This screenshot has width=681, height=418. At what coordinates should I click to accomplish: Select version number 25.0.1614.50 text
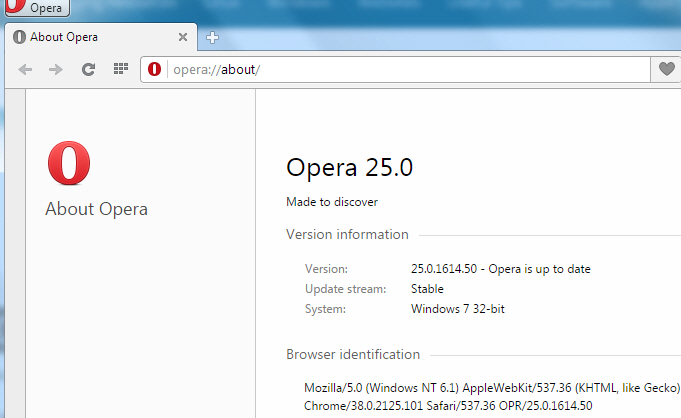pyautogui.click(x=444, y=269)
